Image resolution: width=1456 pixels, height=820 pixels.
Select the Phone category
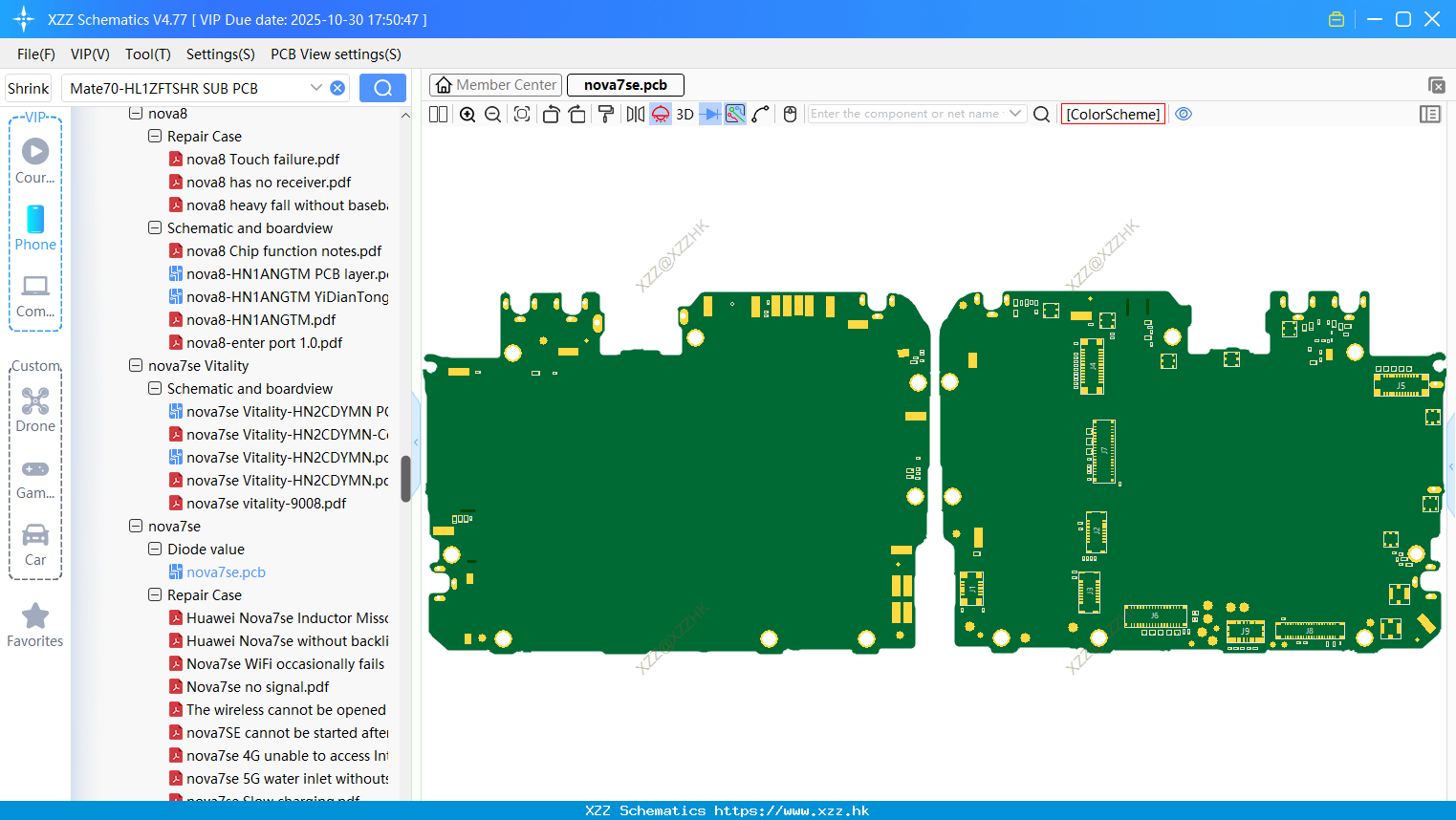(x=35, y=227)
